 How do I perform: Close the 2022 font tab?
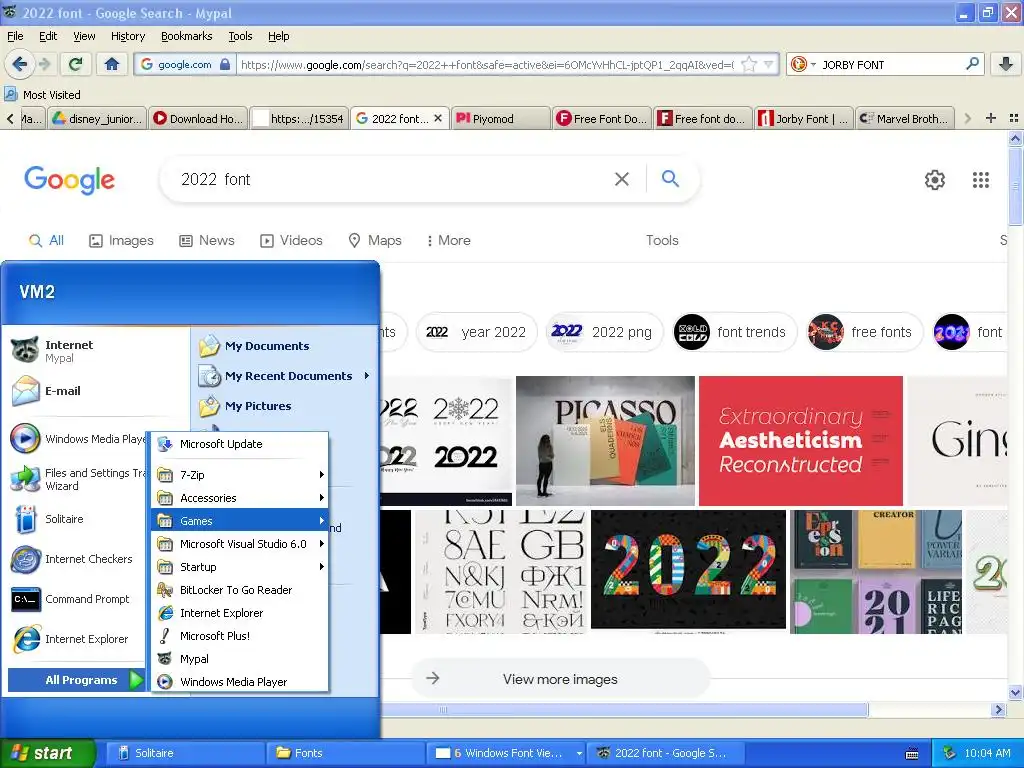tap(438, 118)
